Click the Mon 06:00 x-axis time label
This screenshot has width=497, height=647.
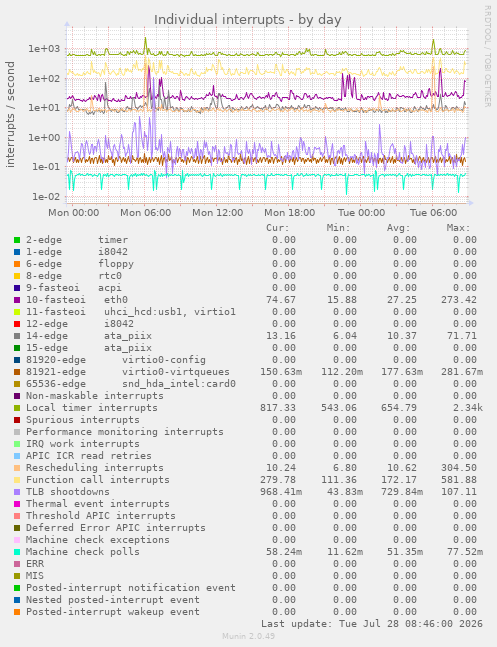(x=145, y=213)
